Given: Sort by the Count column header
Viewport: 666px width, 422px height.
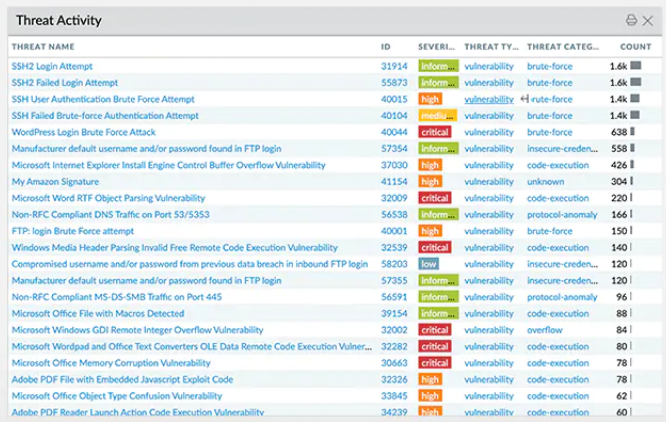Looking at the screenshot, I should point(635,46).
